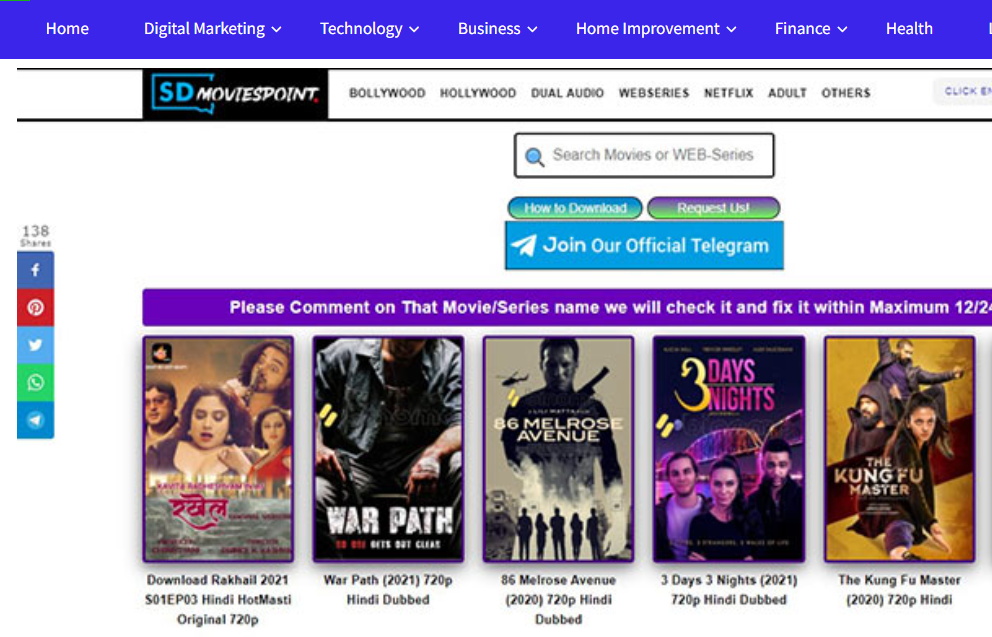Viewport: 992px width, 637px height.
Task: Open the 86 Melrose Avenue poster
Action: point(558,449)
